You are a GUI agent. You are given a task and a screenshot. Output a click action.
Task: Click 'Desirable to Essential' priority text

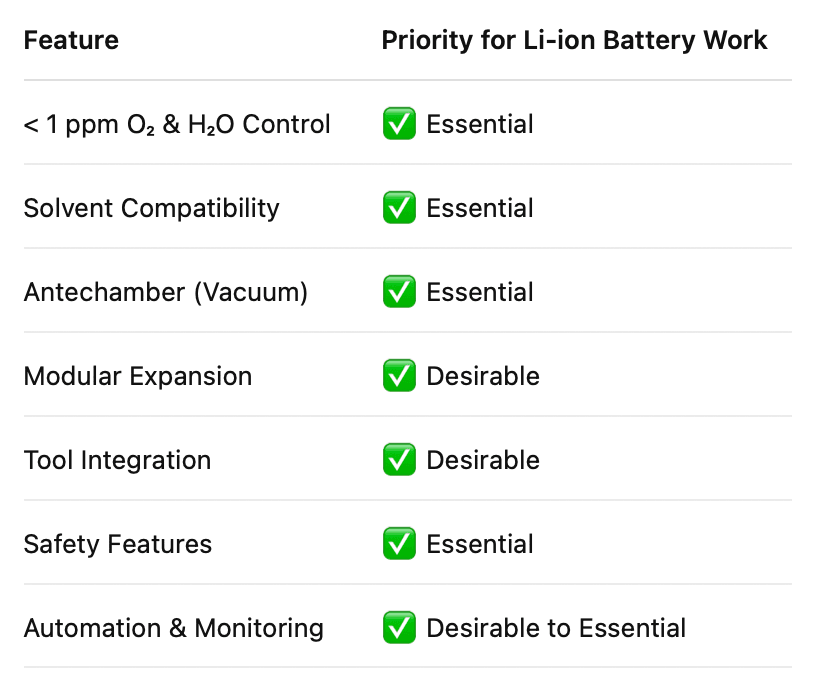[556, 628]
